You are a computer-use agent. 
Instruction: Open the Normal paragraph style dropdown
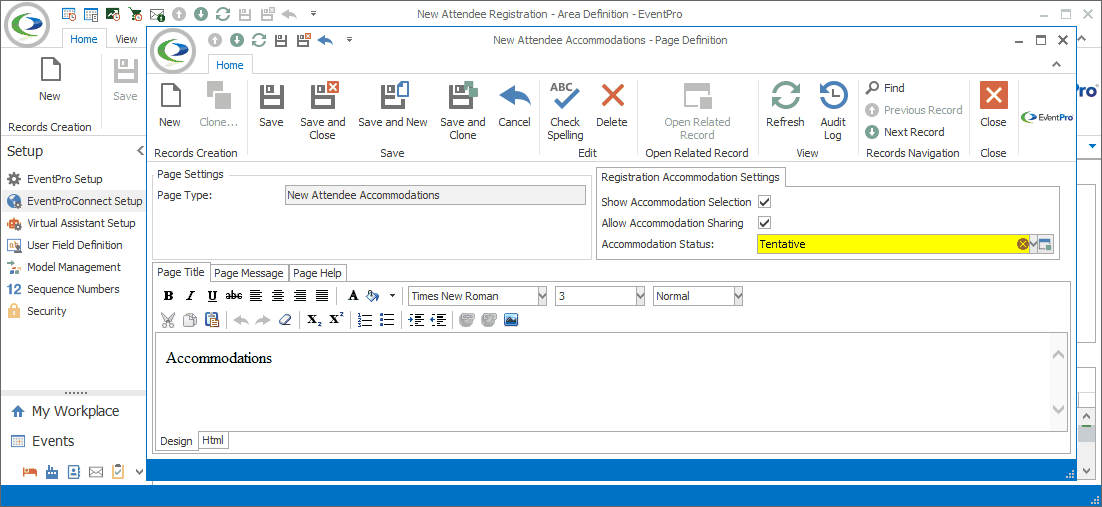(738, 296)
